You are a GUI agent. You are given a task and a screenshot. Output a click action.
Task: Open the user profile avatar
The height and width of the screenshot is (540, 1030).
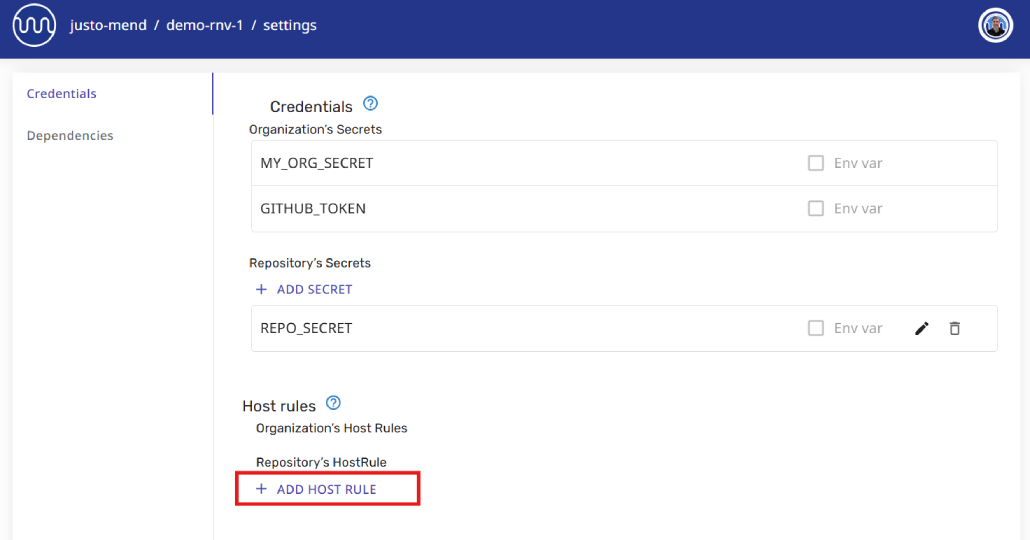tap(995, 26)
